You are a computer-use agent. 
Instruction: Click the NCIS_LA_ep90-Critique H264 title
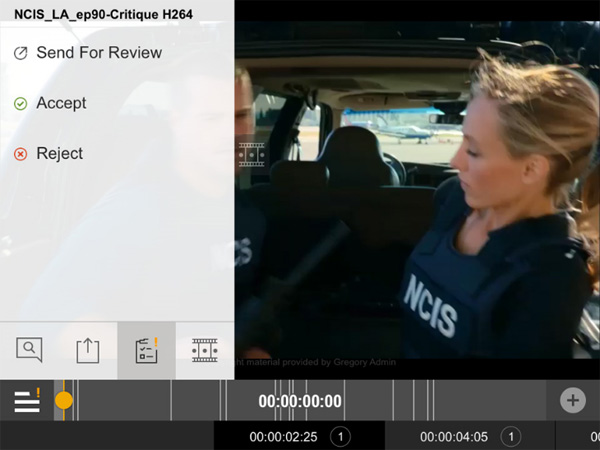[103, 15]
